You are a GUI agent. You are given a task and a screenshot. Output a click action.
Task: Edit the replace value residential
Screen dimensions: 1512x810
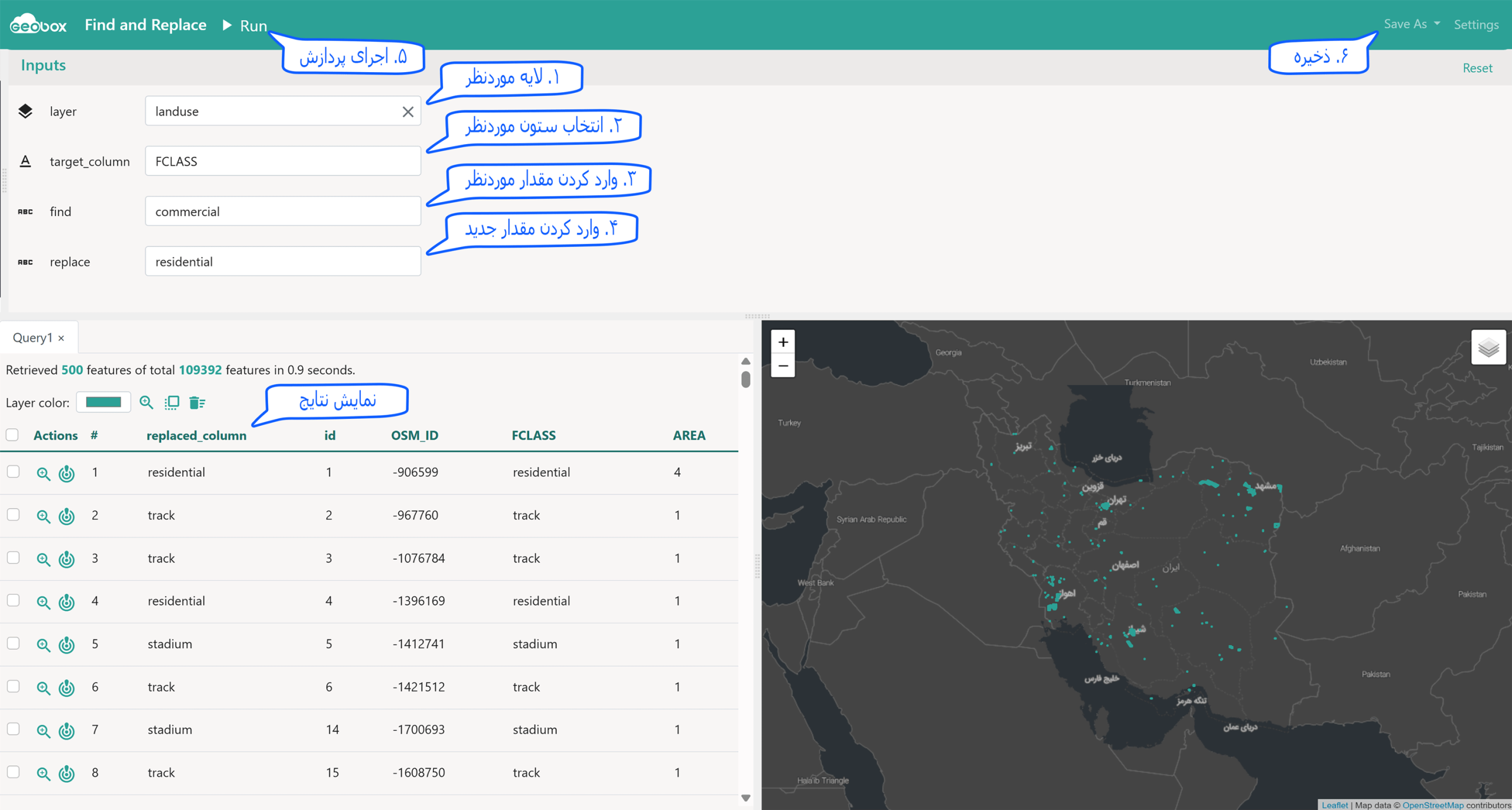[x=283, y=262]
